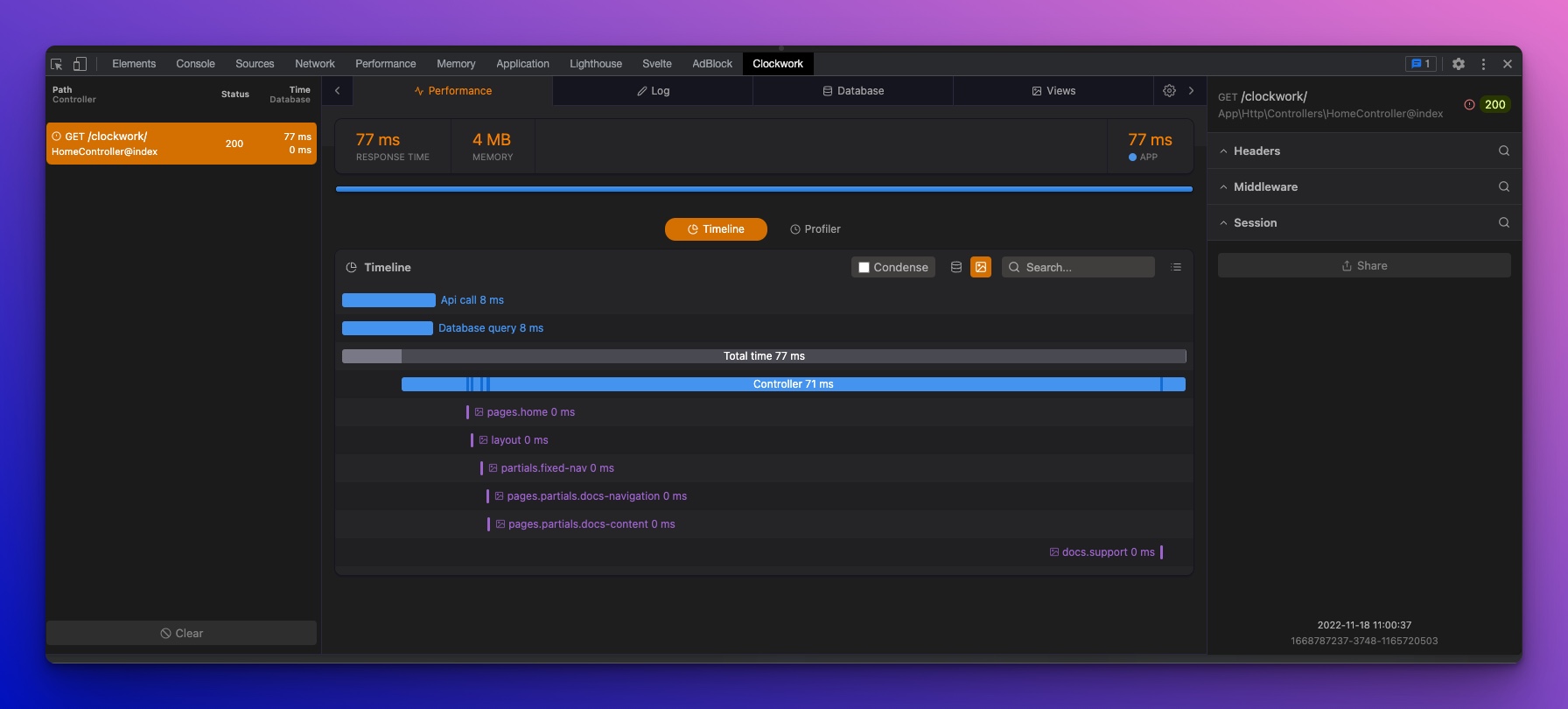Click the timestamp 2022-11-18 11:00:37
Viewport: 1568px width, 709px height.
(1364, 625)
